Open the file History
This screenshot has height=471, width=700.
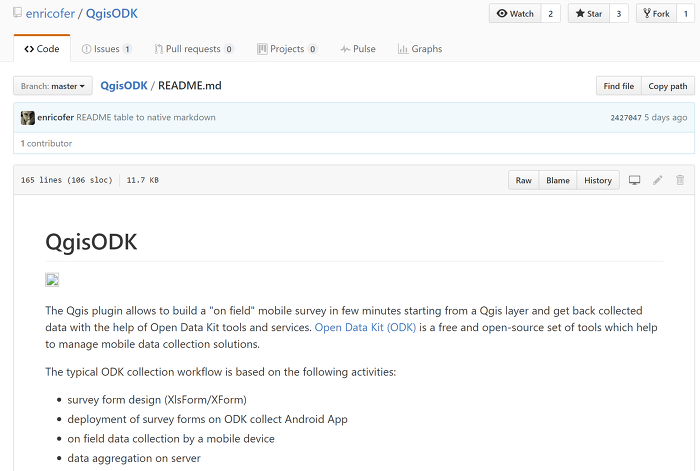point(598,180)
